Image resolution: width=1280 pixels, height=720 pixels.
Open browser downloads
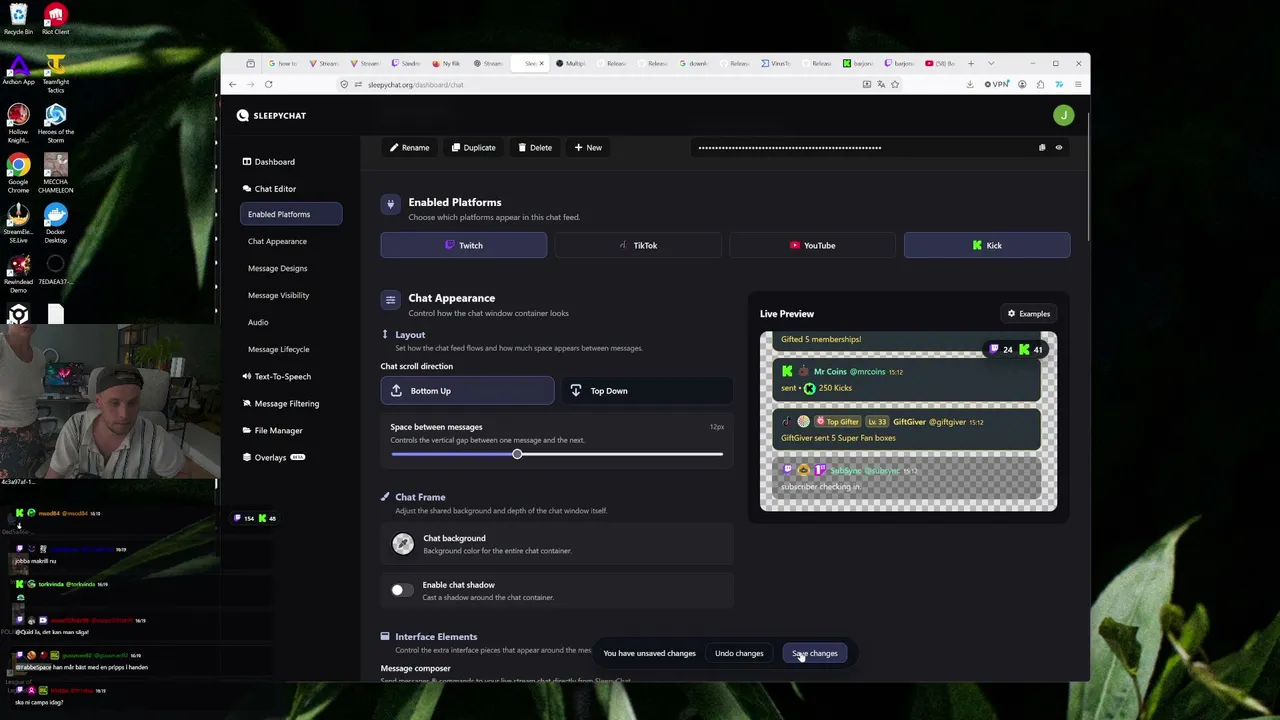970,84
